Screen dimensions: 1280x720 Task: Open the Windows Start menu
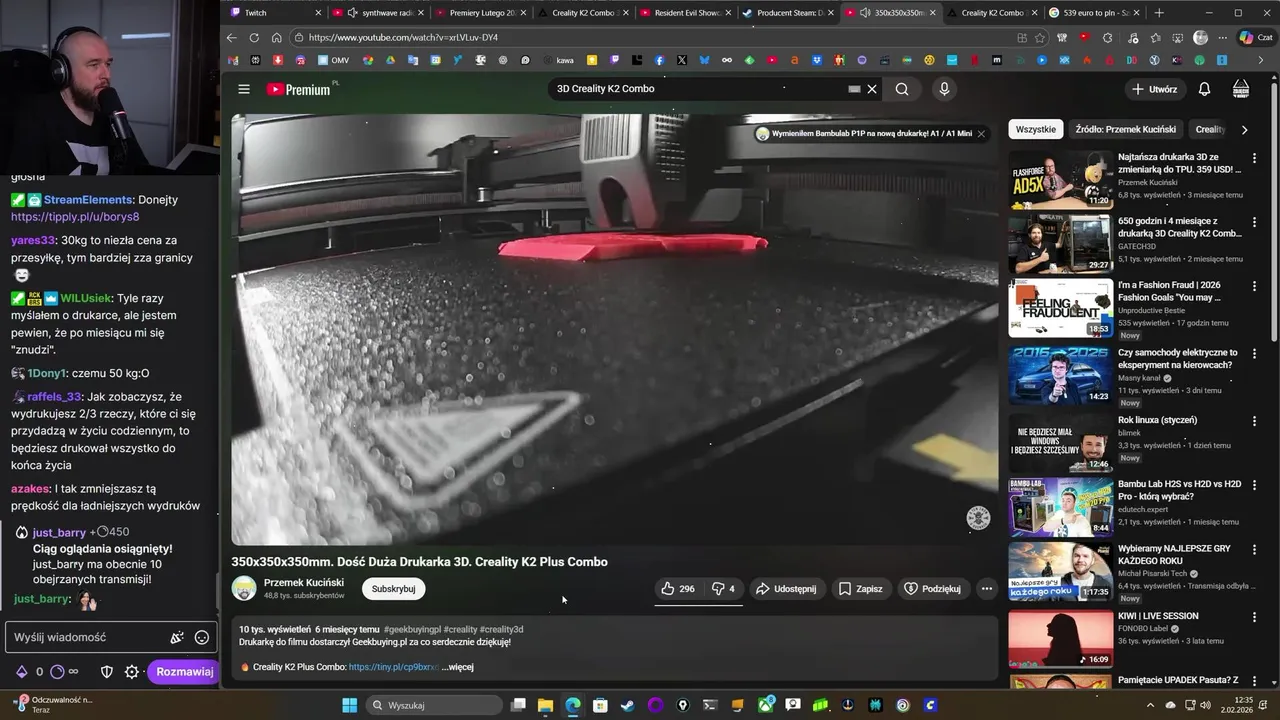tap(350, 705)
